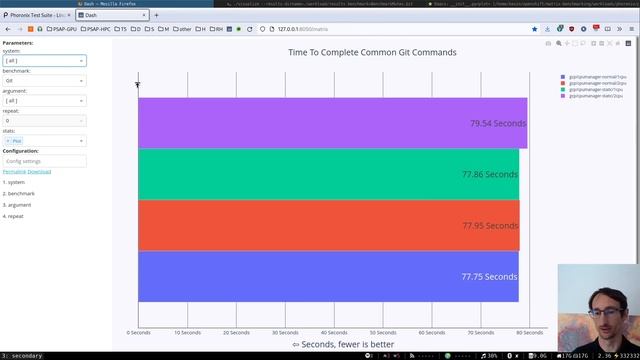Open a new tab with plus button
640x360 pixels.
[x=156, y=15]
